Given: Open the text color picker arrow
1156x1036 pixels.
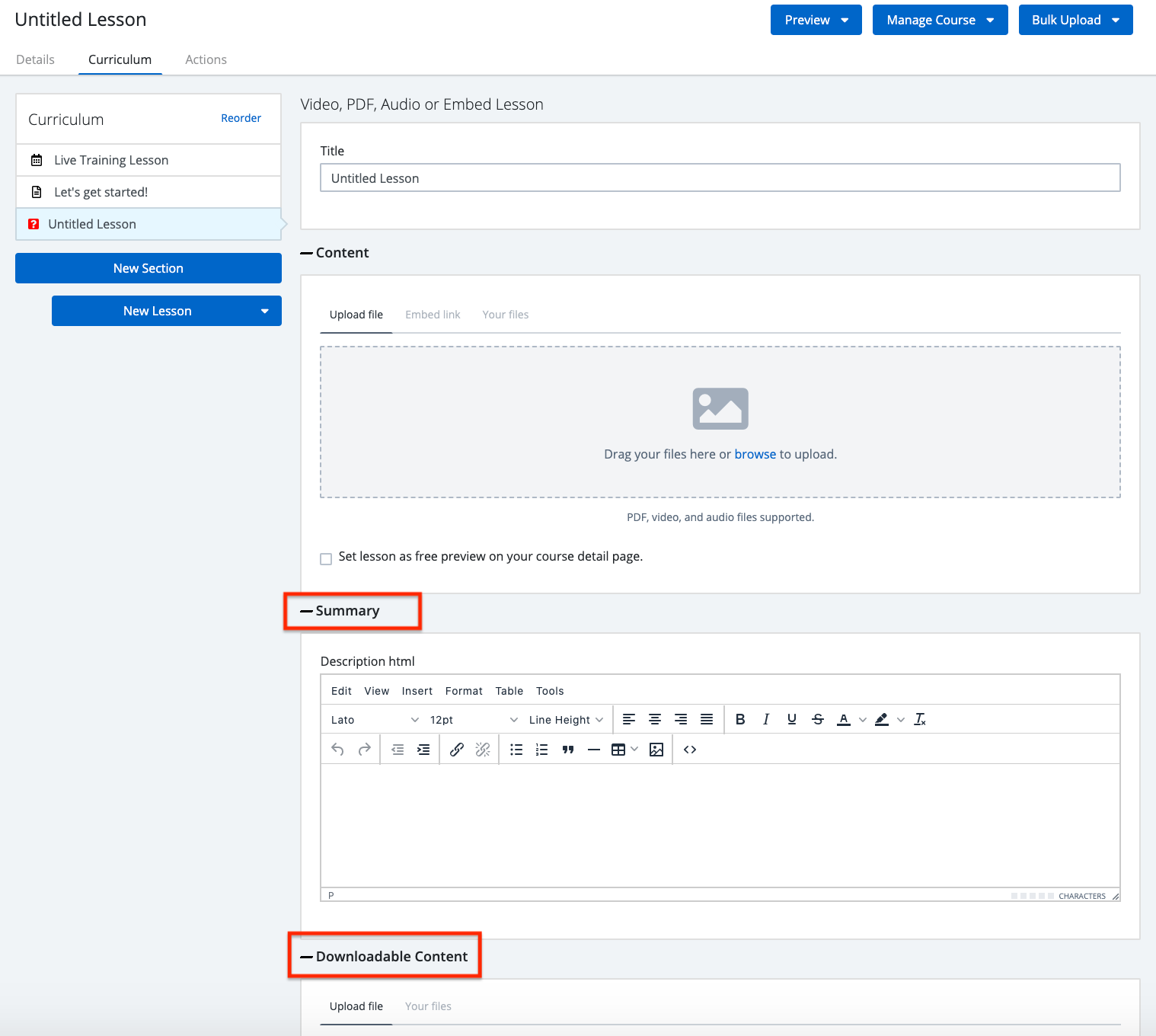Looking at the screenshot, I should [x=863, y=720].
